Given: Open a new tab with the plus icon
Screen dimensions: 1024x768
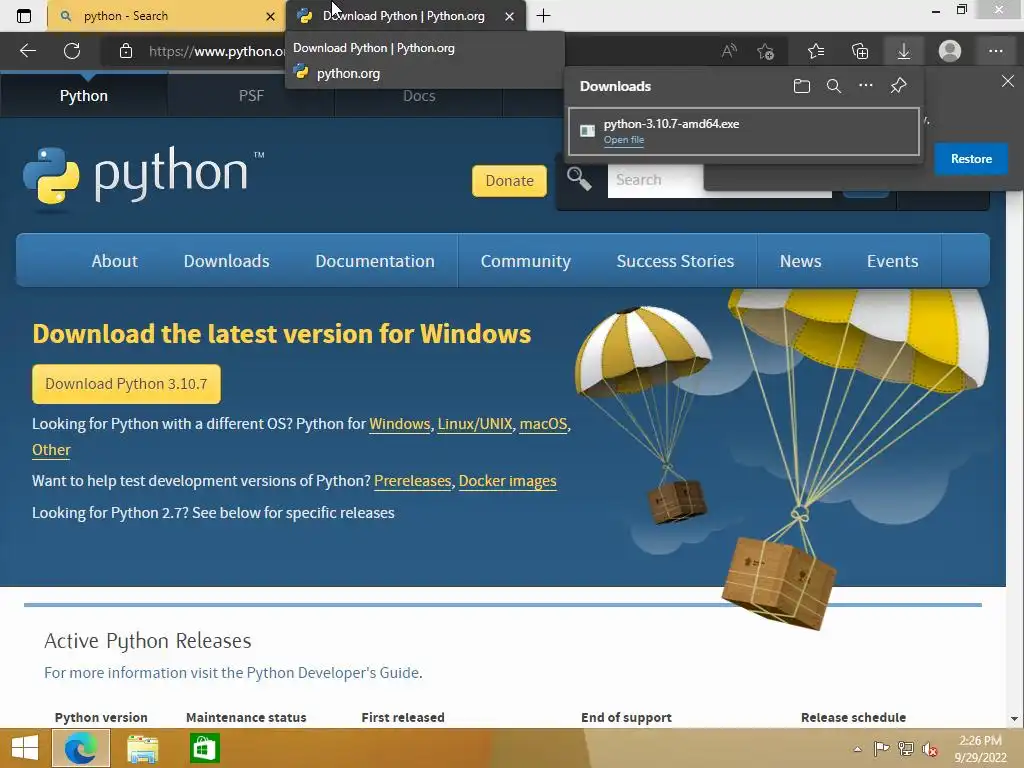Looking at the screenshot, I should click(543, 16).
